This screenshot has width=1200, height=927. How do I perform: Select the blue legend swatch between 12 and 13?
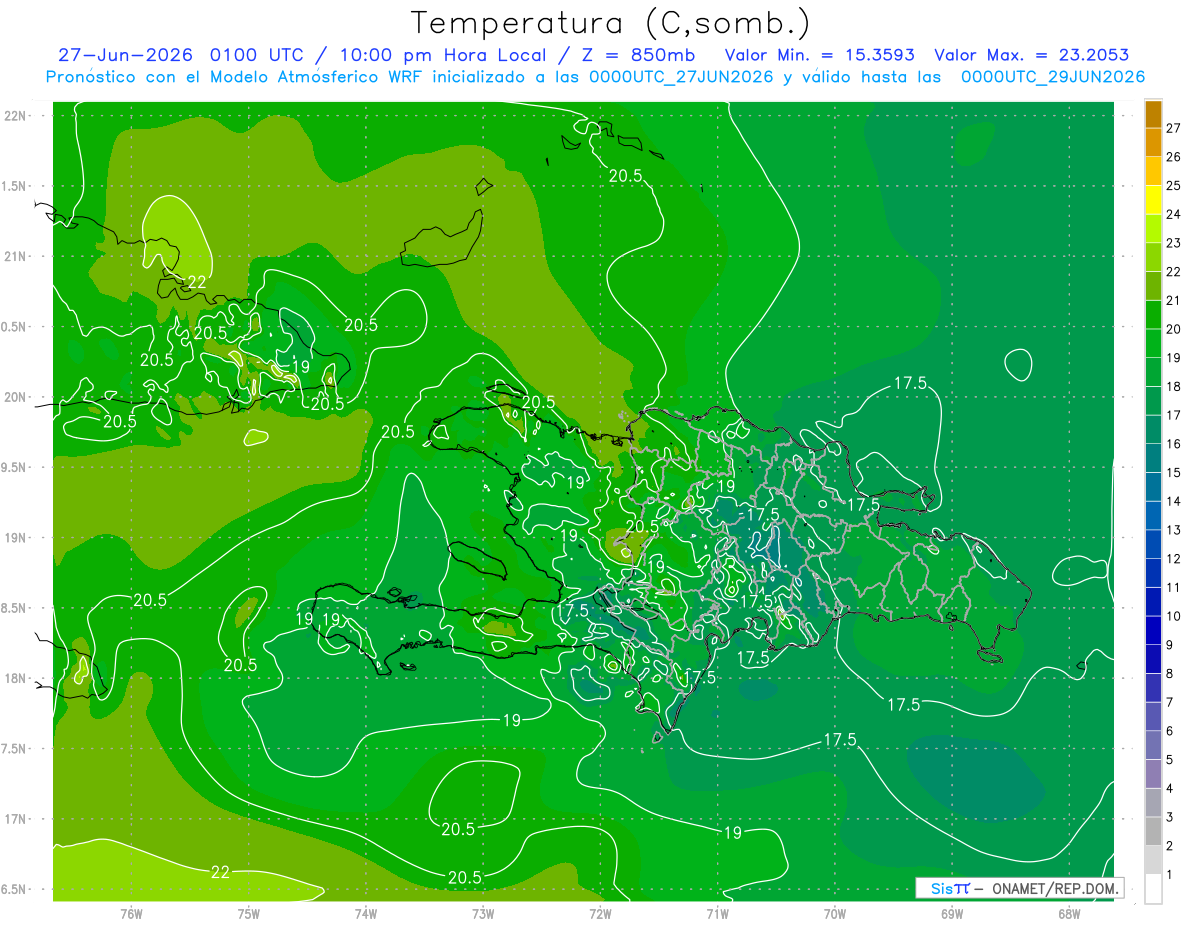(1153, 544)
